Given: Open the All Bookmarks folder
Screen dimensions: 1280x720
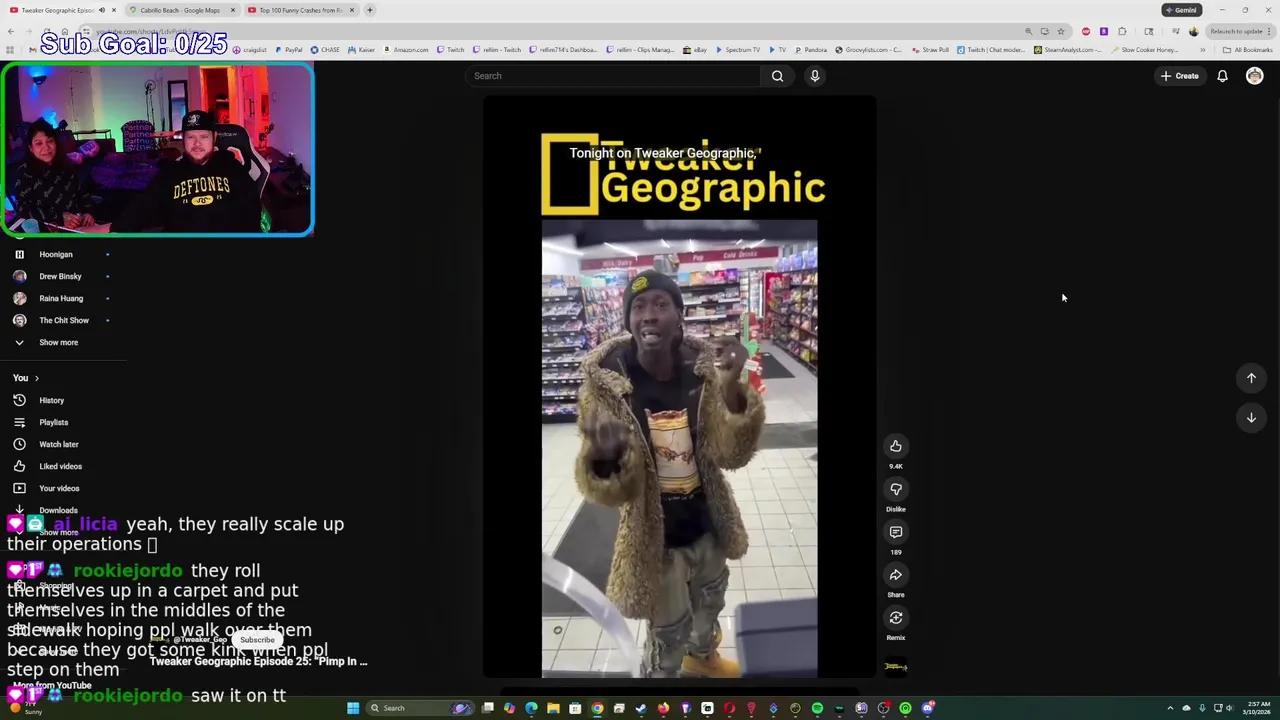Looking at the screenshot, I should pos(1248,50).
